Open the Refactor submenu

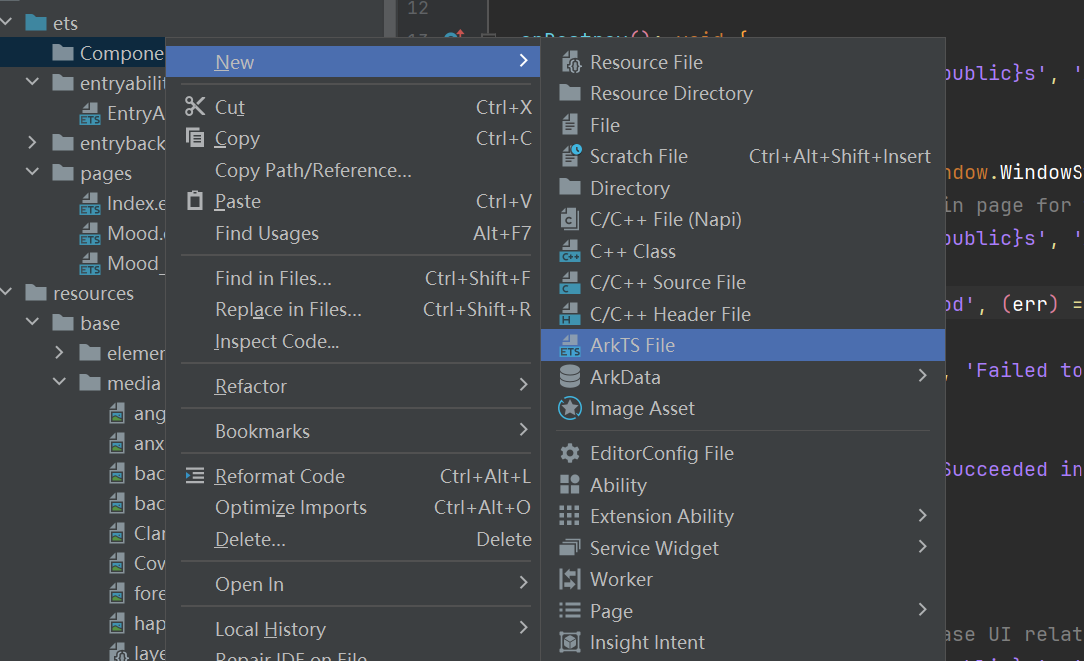pos(353,386)
